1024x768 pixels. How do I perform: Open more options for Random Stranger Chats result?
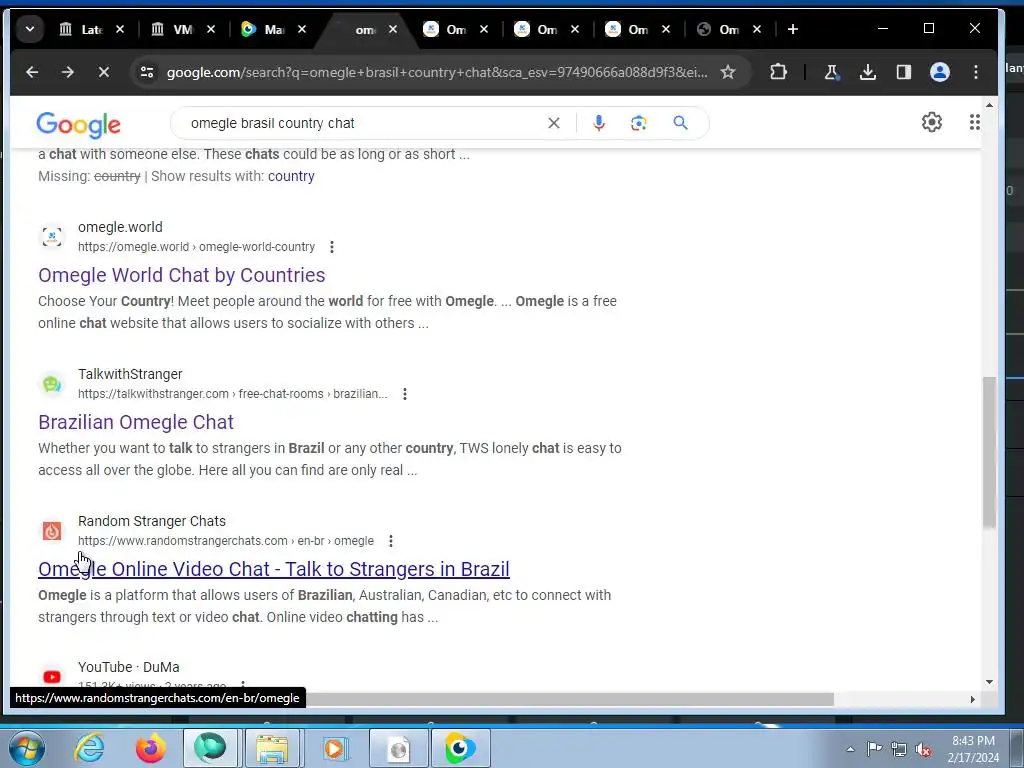391,541
